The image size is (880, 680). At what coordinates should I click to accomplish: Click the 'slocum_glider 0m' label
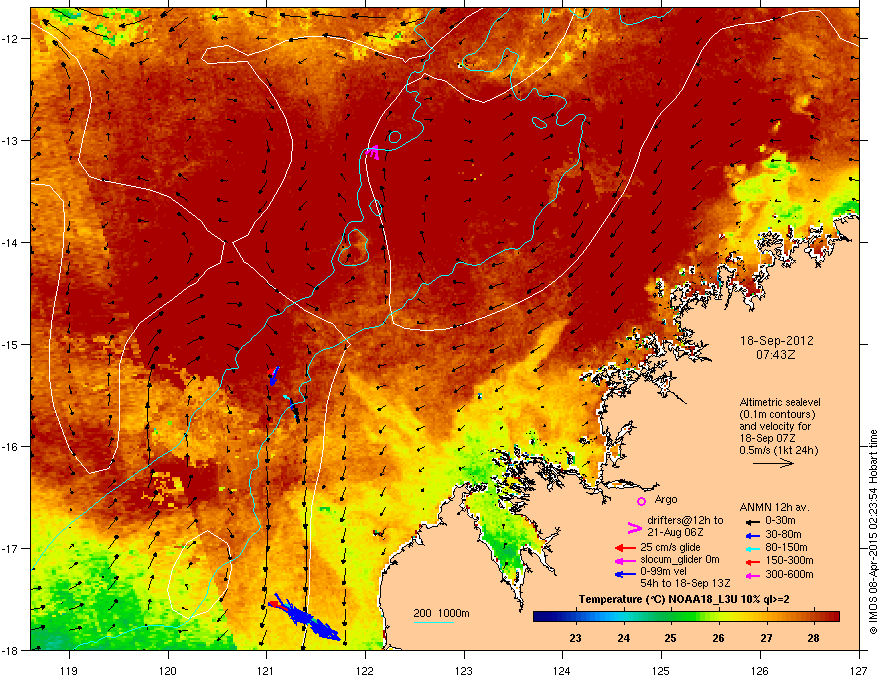coord(680,560)
